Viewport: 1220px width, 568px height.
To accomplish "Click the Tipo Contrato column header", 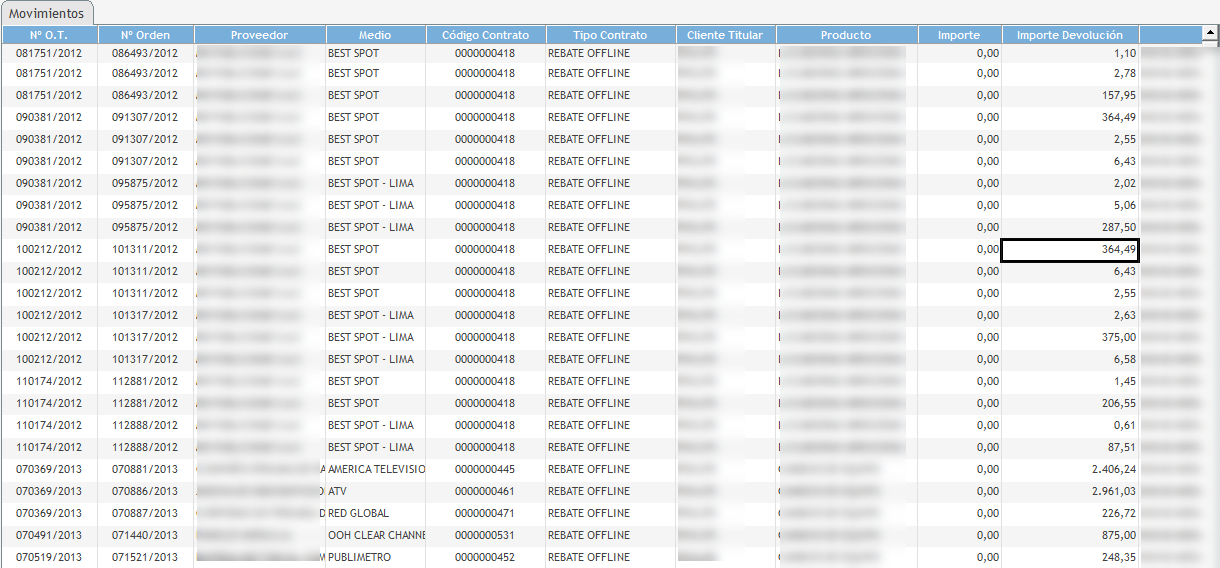I will pyautogui.click(x=610, y=35).
